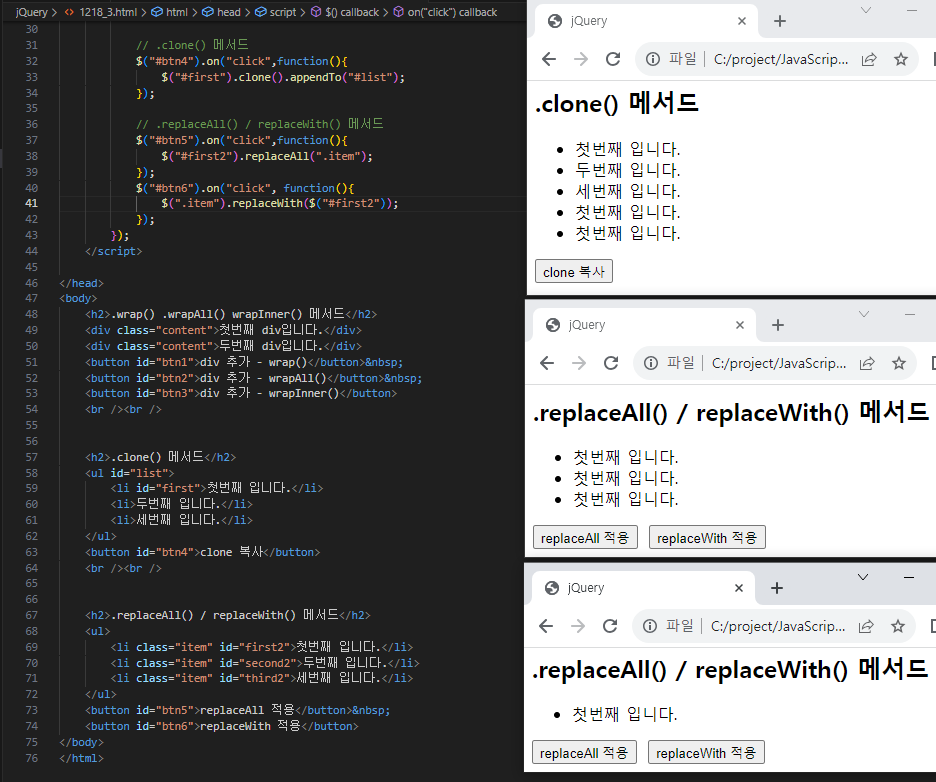The width and height of the screenshot is (936, 782).
Task: Open new tab in bottom browser window
Action: pos(777,588)
